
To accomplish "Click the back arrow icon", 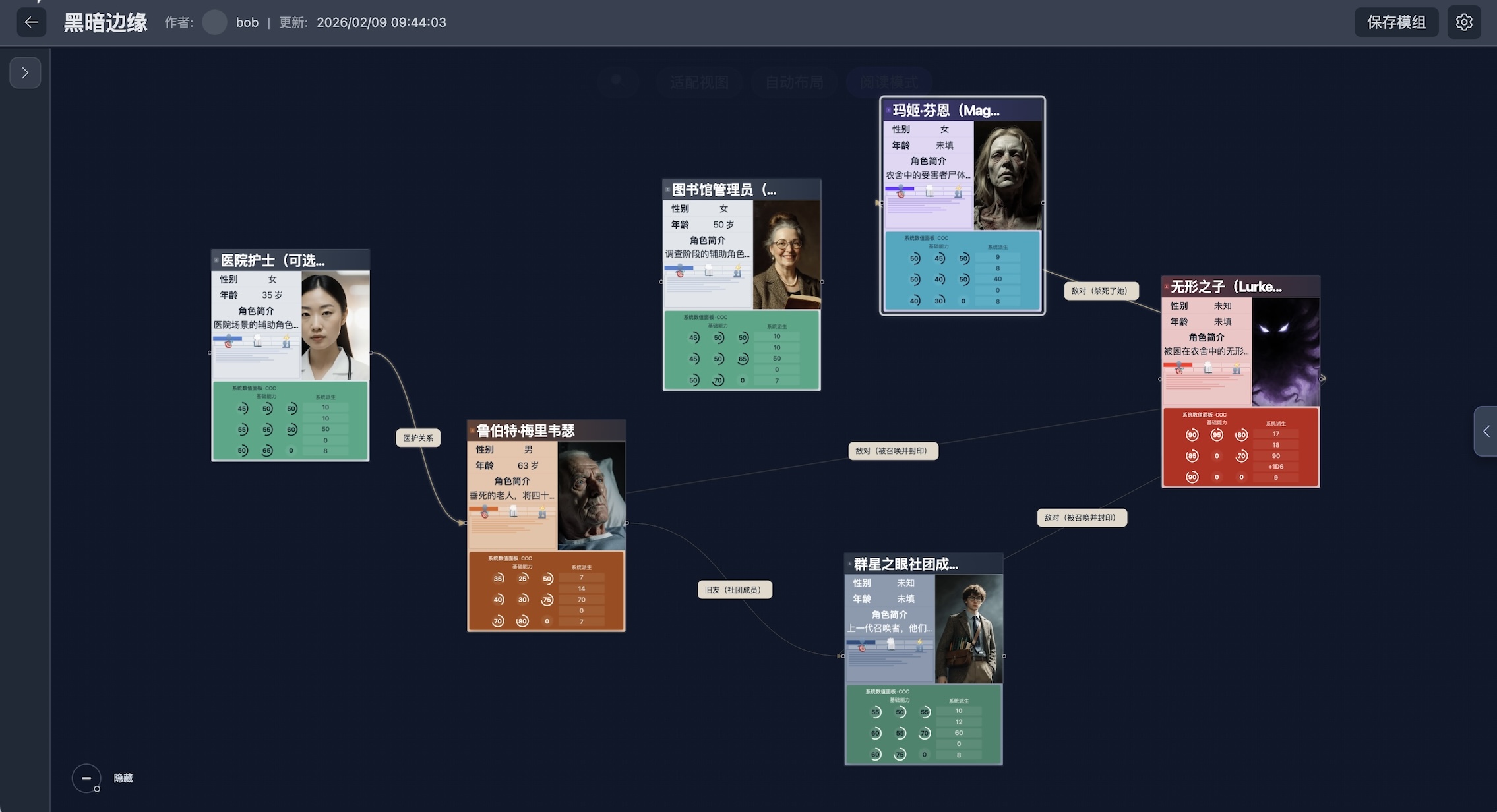I will pos(31,22).
